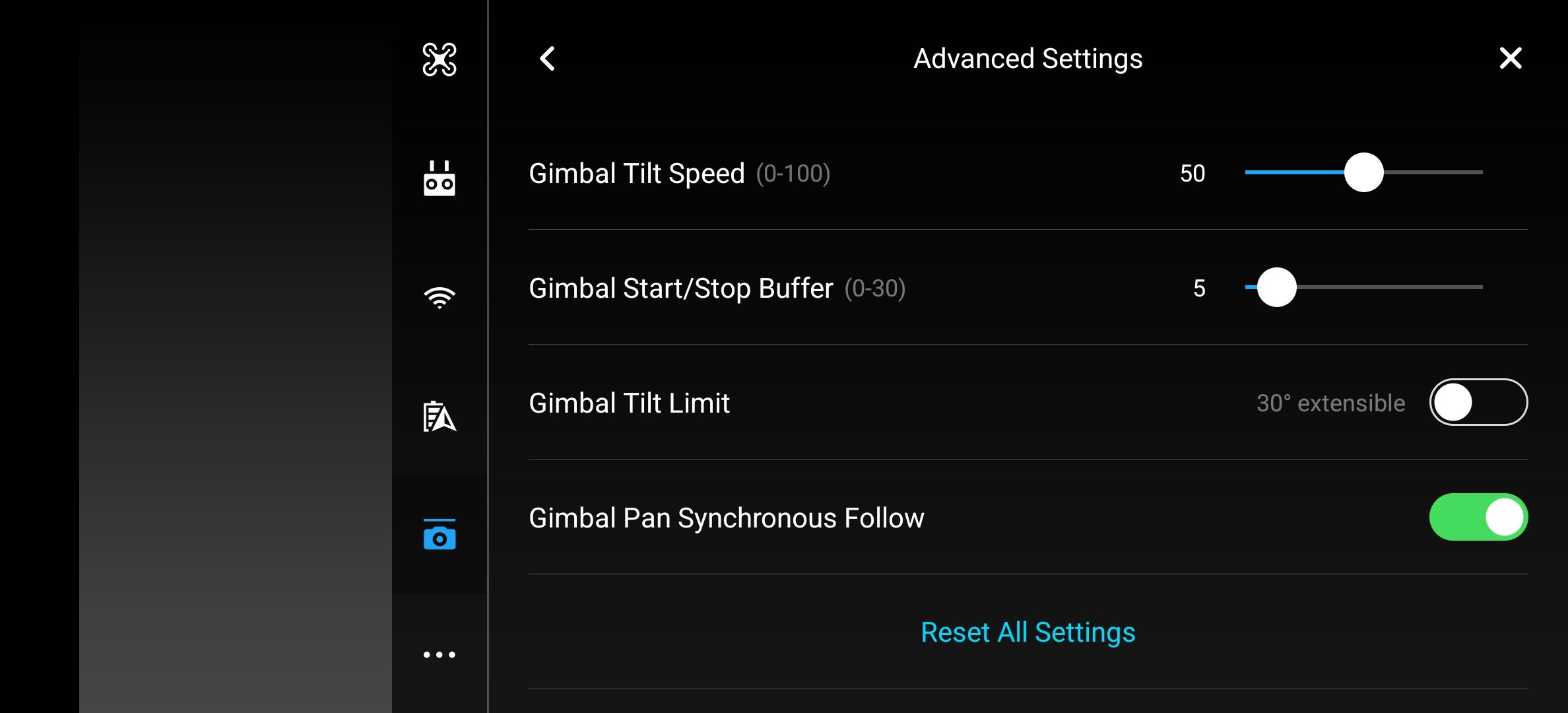Close Advanced Settings with the X
Image resolution: width=1568 pixels, height=713 pixels.
click(1511, 58)
